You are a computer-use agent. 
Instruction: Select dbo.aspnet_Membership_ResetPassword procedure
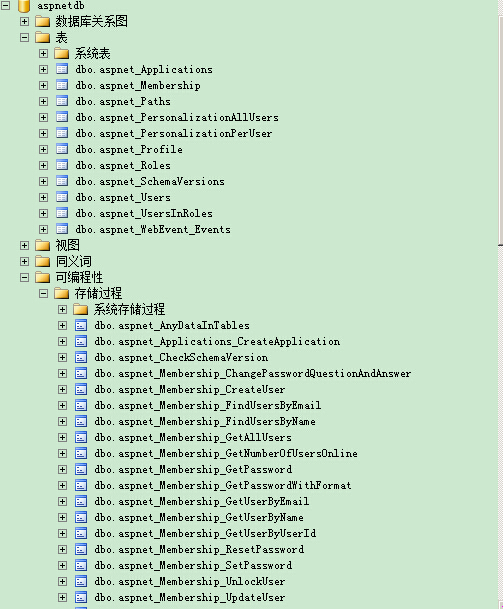[x=199, y=549]
